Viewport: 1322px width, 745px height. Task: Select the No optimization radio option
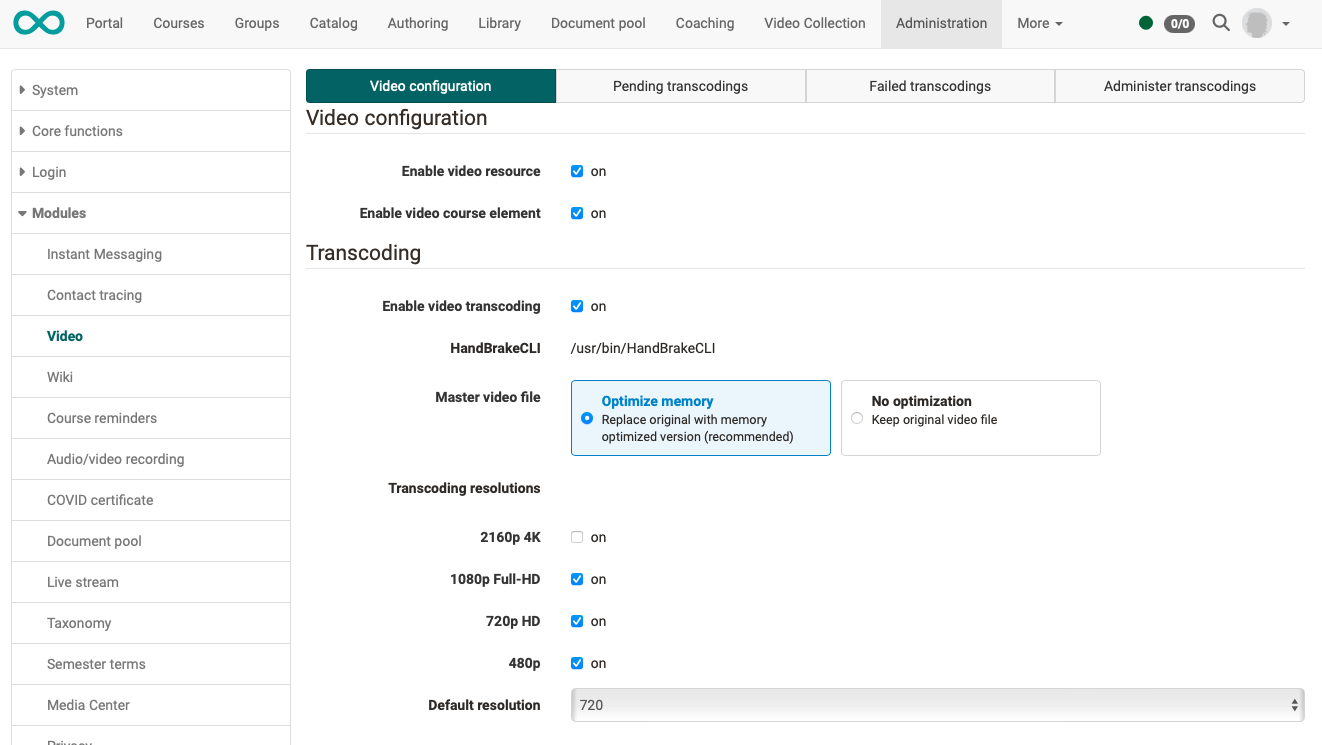857,418
